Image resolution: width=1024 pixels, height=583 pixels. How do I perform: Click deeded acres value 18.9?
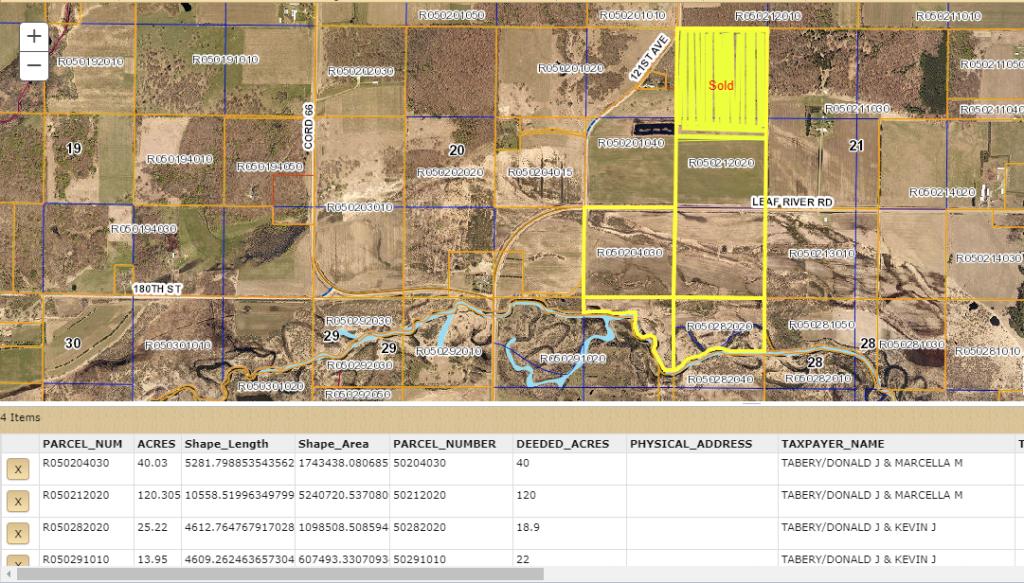(x=528, y=527)
